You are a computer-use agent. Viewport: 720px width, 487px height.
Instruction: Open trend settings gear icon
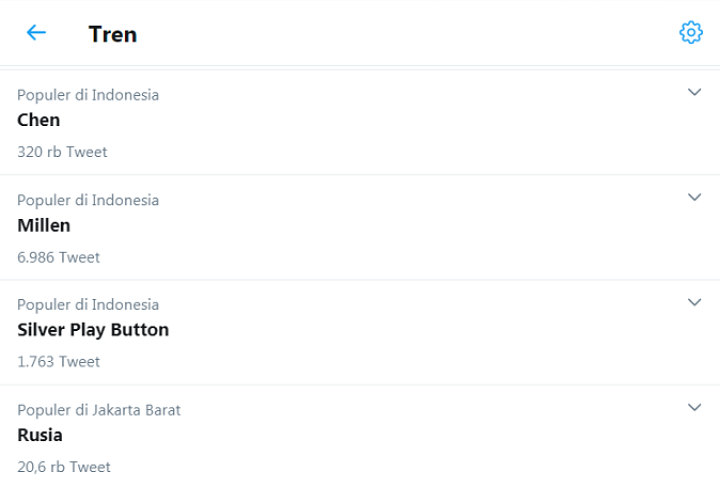coord(691,33)
